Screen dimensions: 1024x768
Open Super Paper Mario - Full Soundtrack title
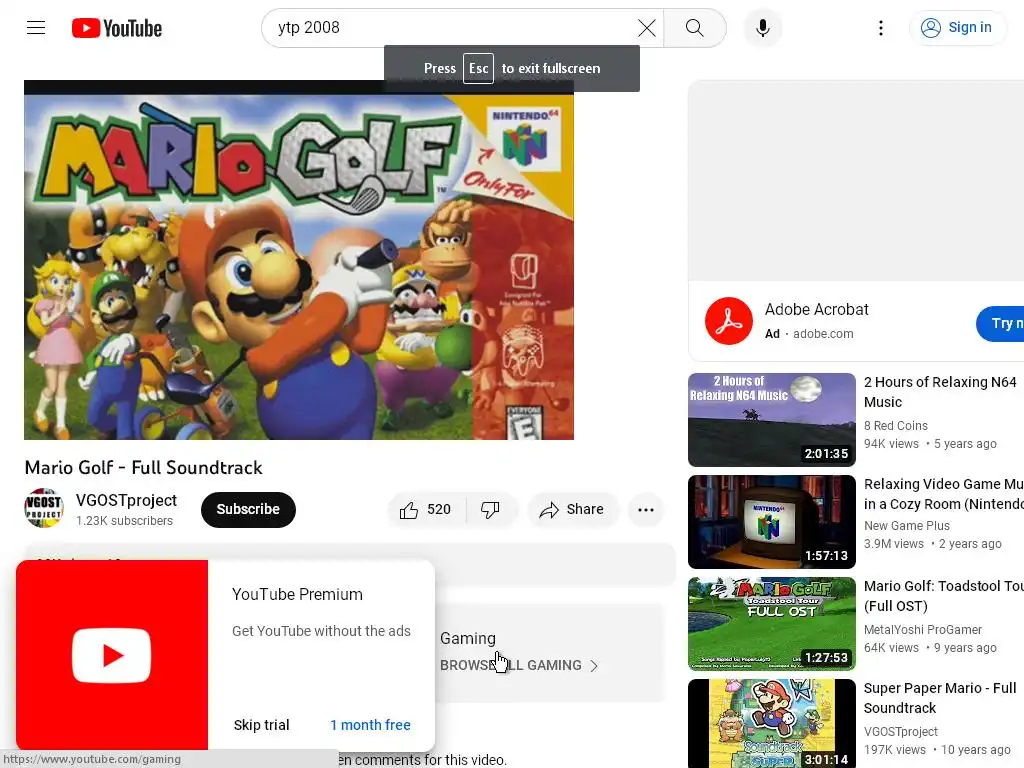click(940, 698)
